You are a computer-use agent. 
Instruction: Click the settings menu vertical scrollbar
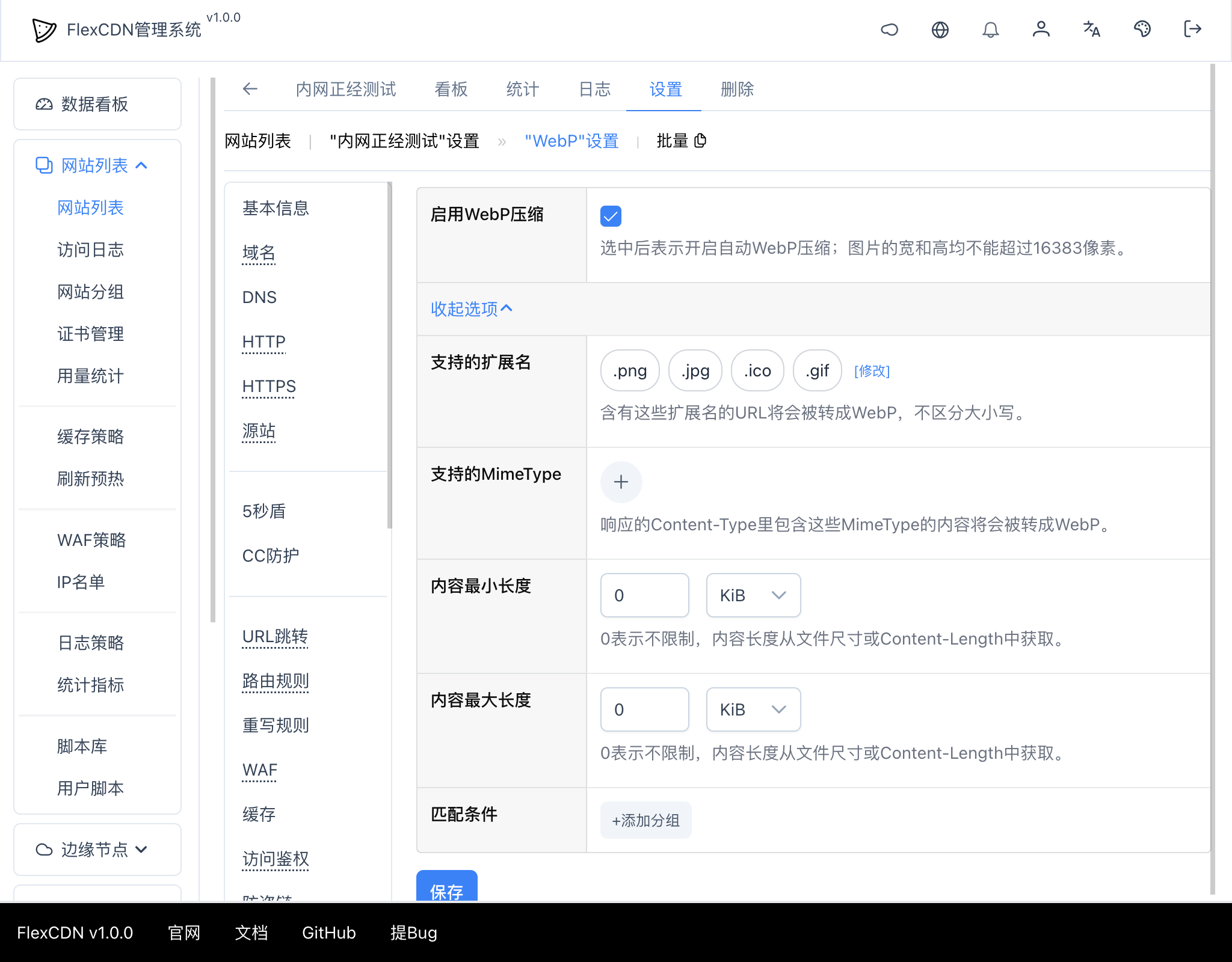point(390,355)
